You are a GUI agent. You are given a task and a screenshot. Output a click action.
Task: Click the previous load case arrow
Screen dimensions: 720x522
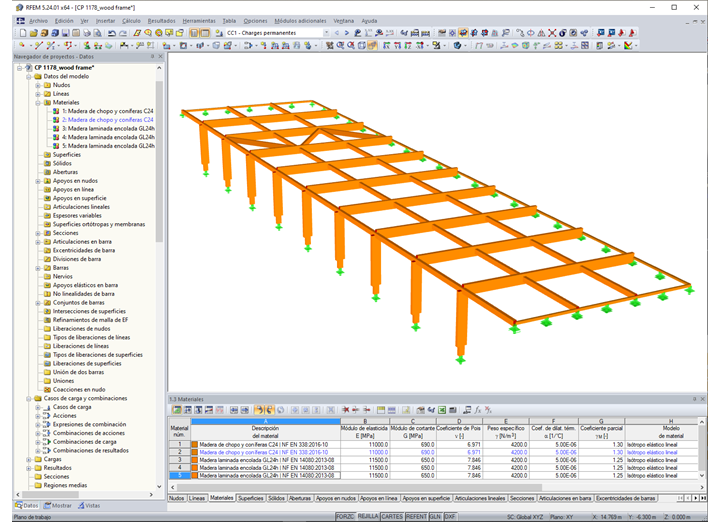pyautogui.click(x=337, y=33)
